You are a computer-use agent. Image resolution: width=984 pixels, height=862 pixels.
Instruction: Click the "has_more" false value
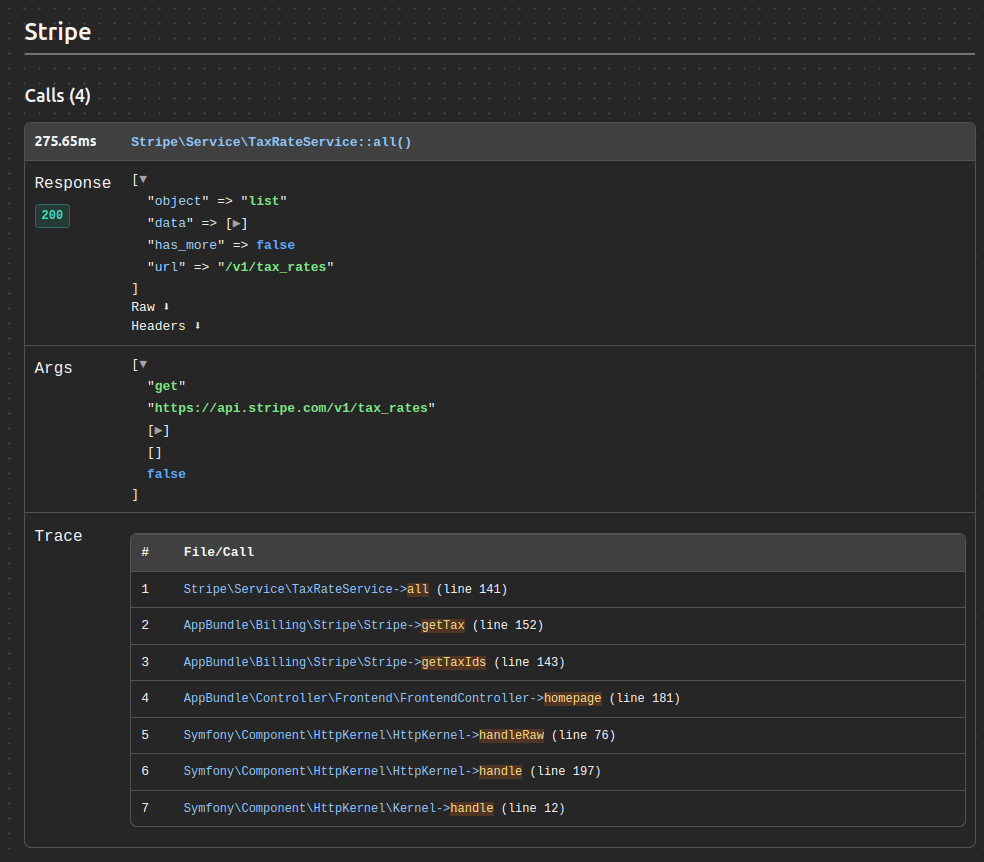click(275, 245)
